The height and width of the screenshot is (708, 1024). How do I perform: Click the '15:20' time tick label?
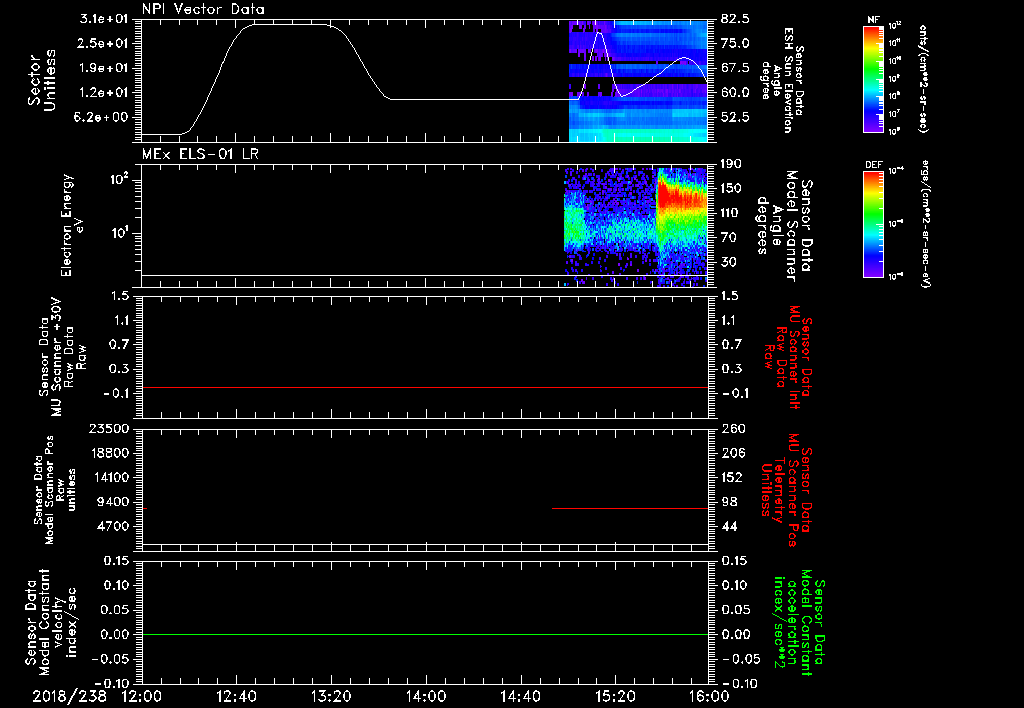click(615, 697)
